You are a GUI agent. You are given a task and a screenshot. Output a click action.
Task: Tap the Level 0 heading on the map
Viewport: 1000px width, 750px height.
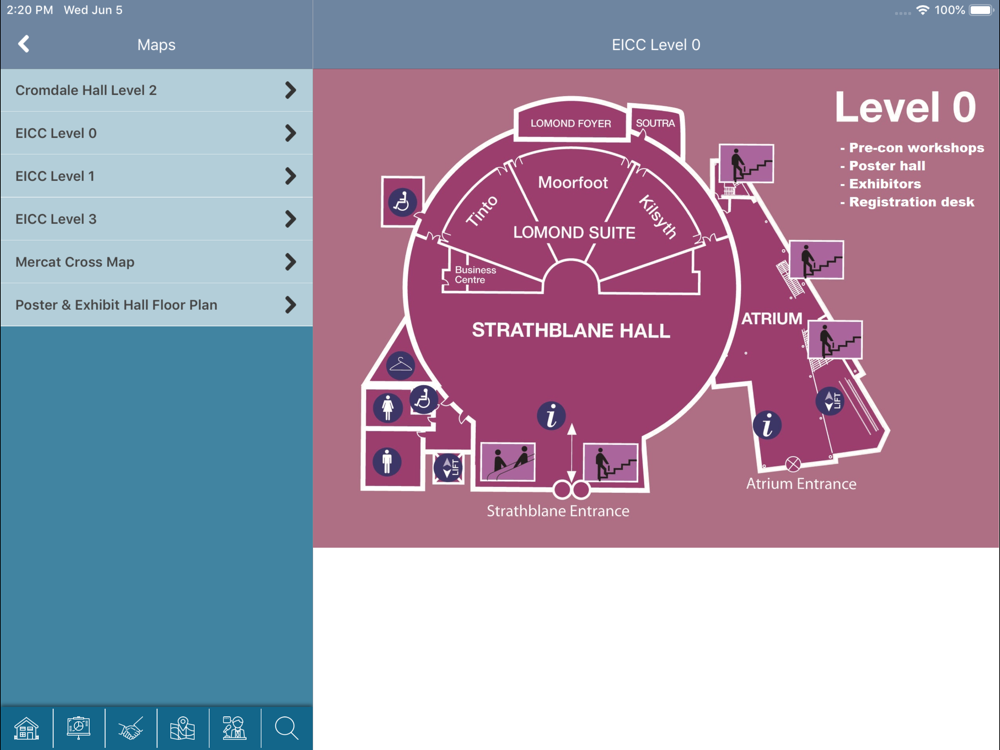[906, 107]
